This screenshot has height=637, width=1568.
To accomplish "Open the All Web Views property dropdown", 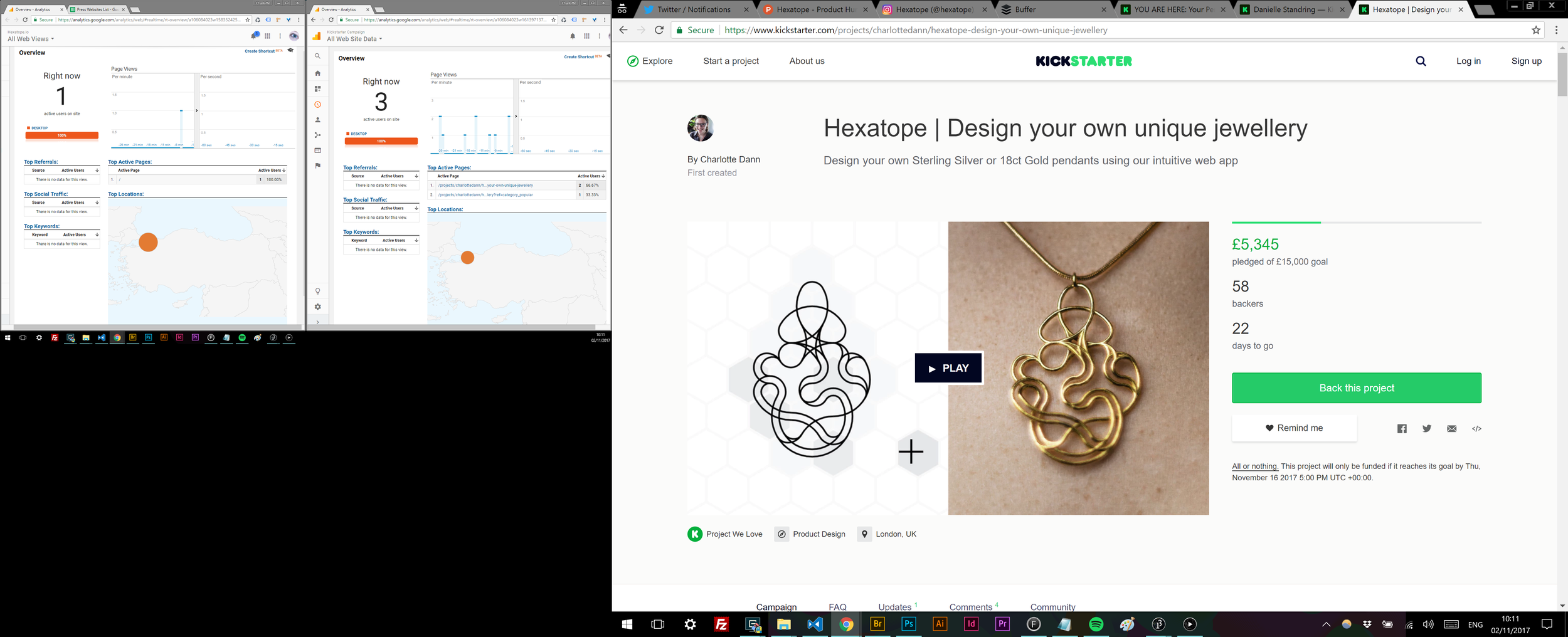I will (31, 39).
